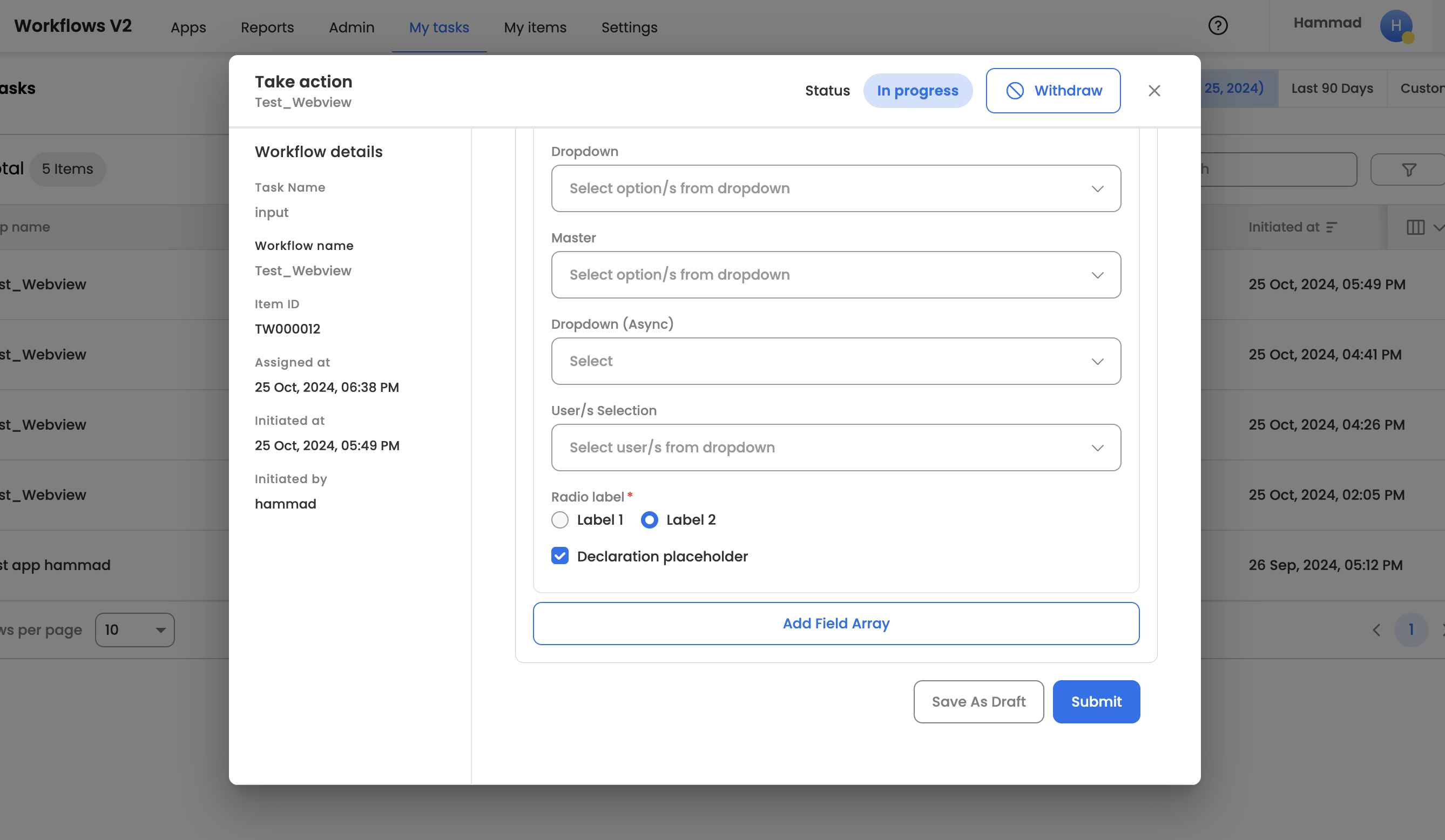Click the help question mark icon
This screenshot has width=1445, height=840.
coord(1217,26)
